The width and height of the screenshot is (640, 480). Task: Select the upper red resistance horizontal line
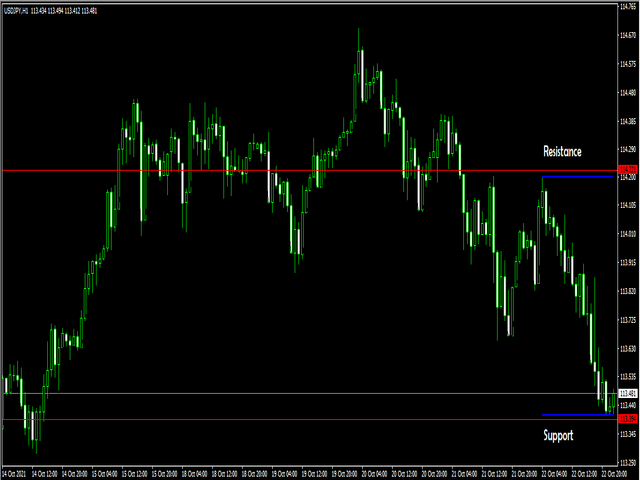click(x=310, y=170)
